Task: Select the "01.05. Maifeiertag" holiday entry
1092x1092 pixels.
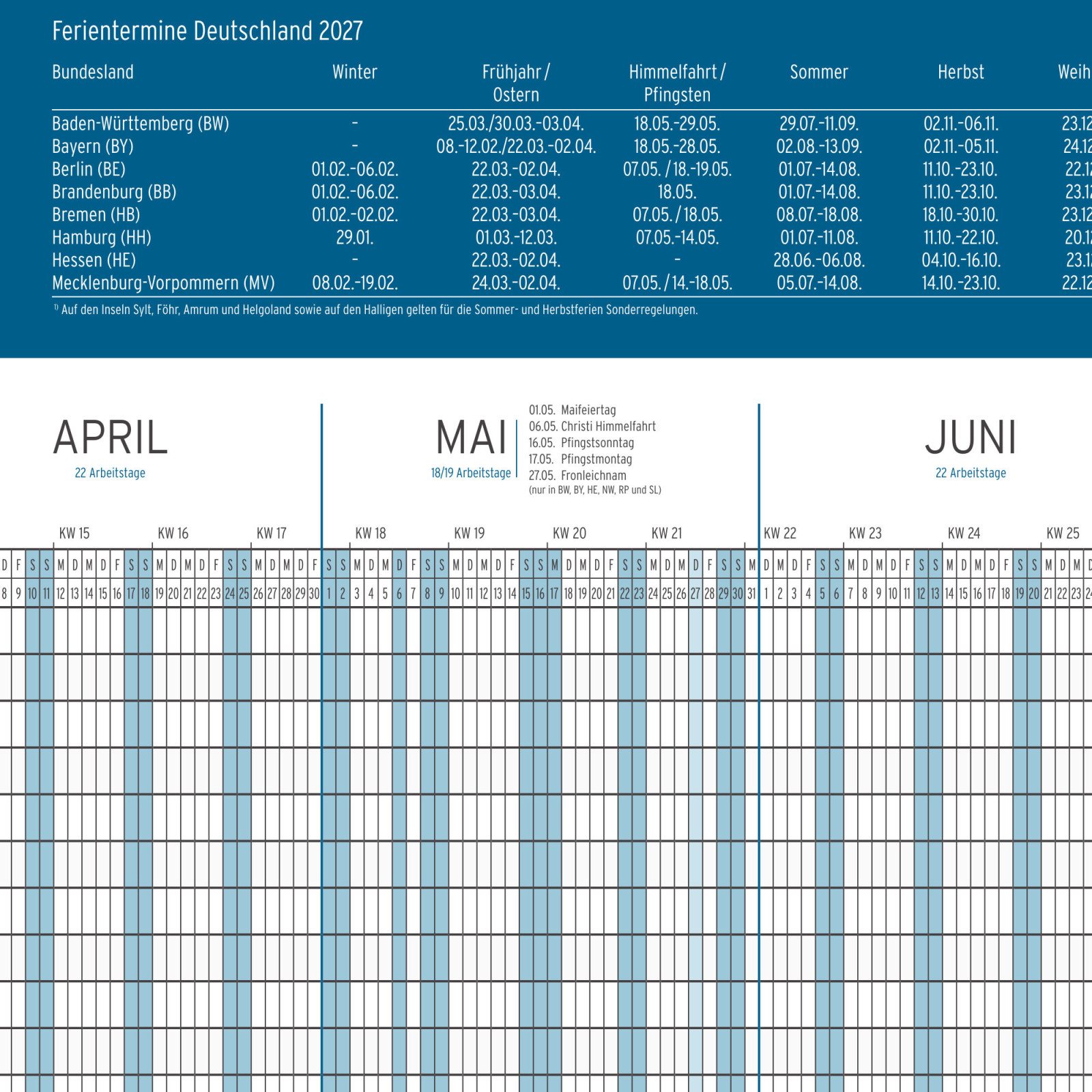Action: point(573,410)
